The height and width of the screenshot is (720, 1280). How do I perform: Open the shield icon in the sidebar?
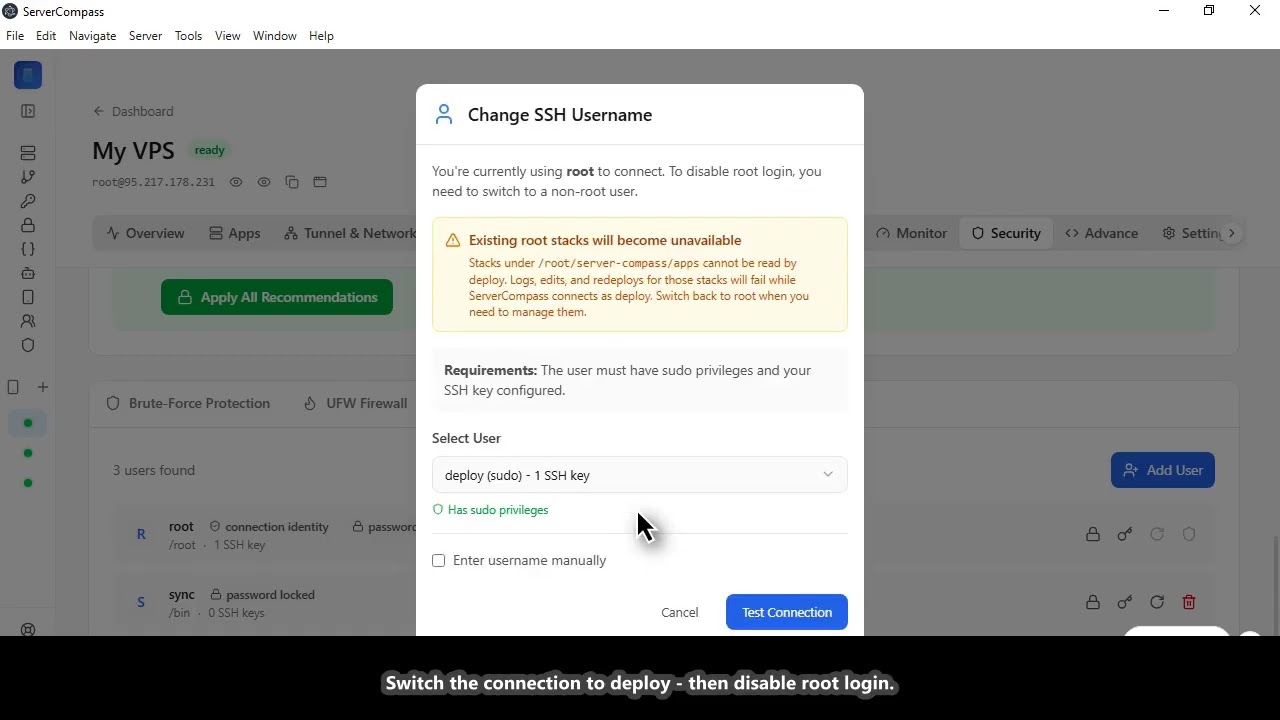(28, 345)
